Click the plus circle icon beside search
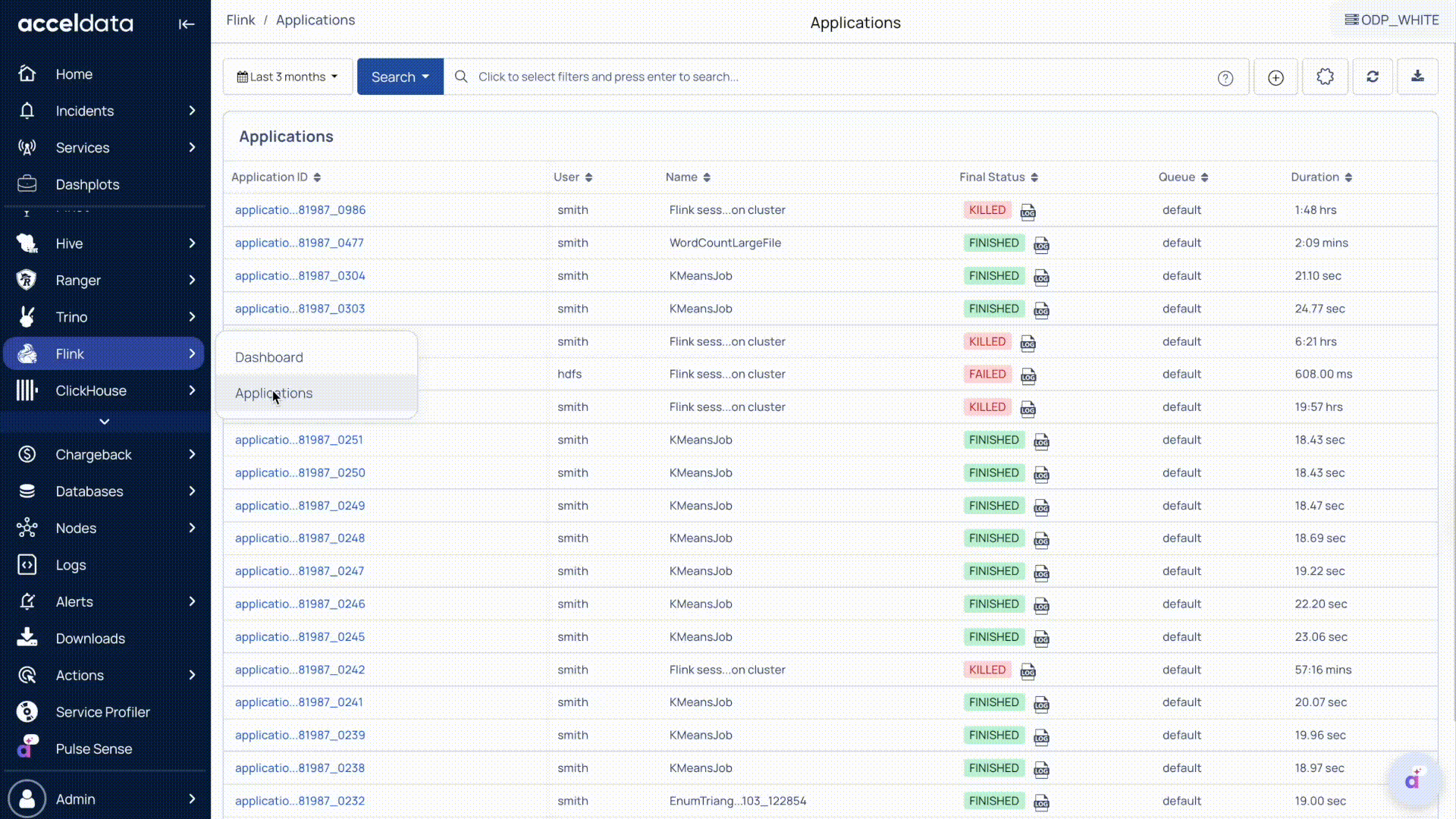Viewport: 1456px width, 819px height. tap(1276, 77)
